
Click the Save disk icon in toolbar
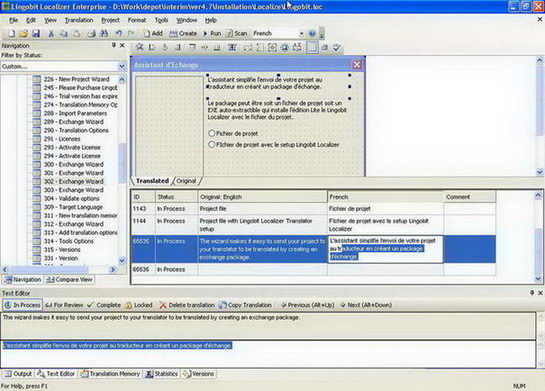[36, 33]
